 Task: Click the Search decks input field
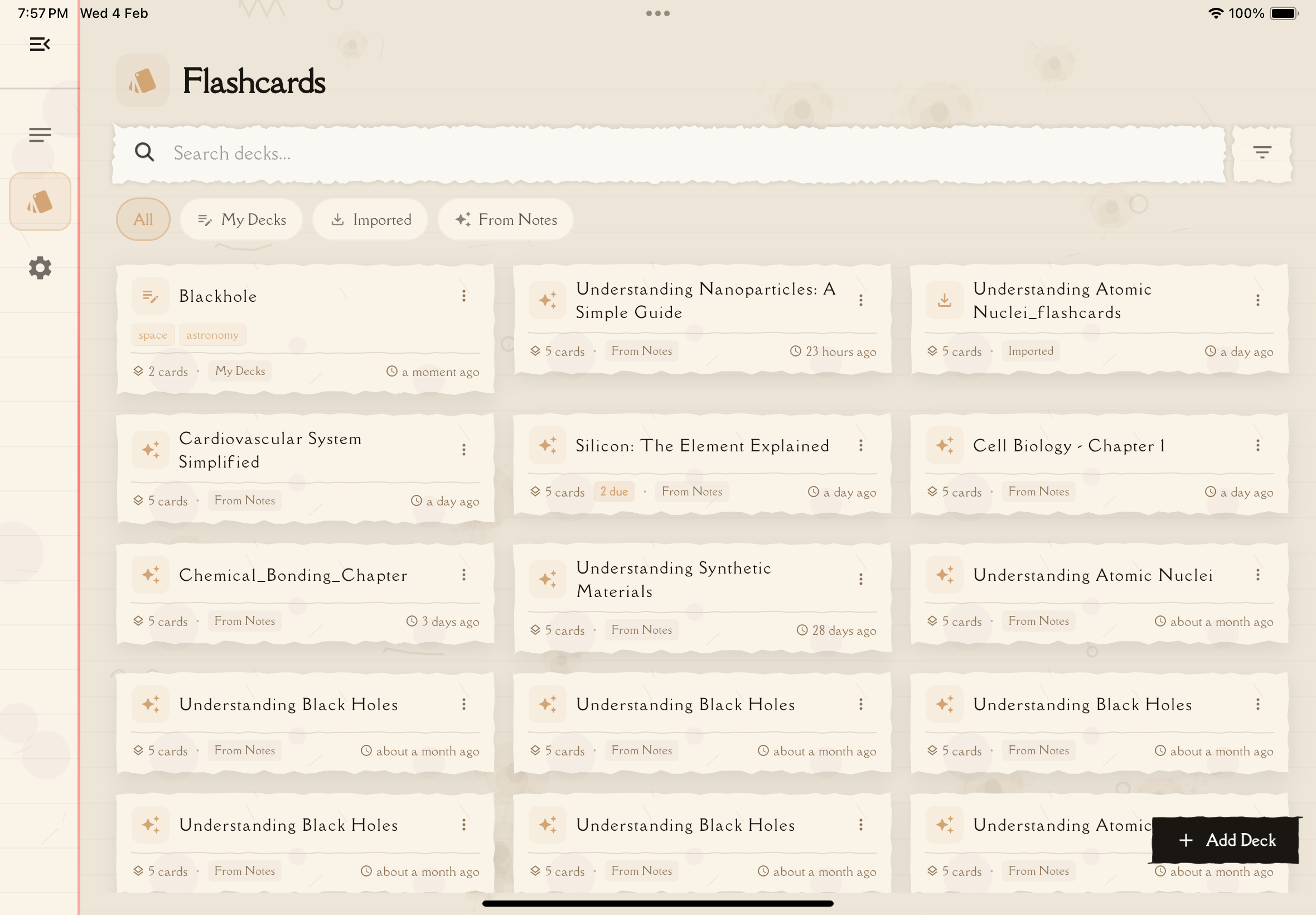click(667, 153)
